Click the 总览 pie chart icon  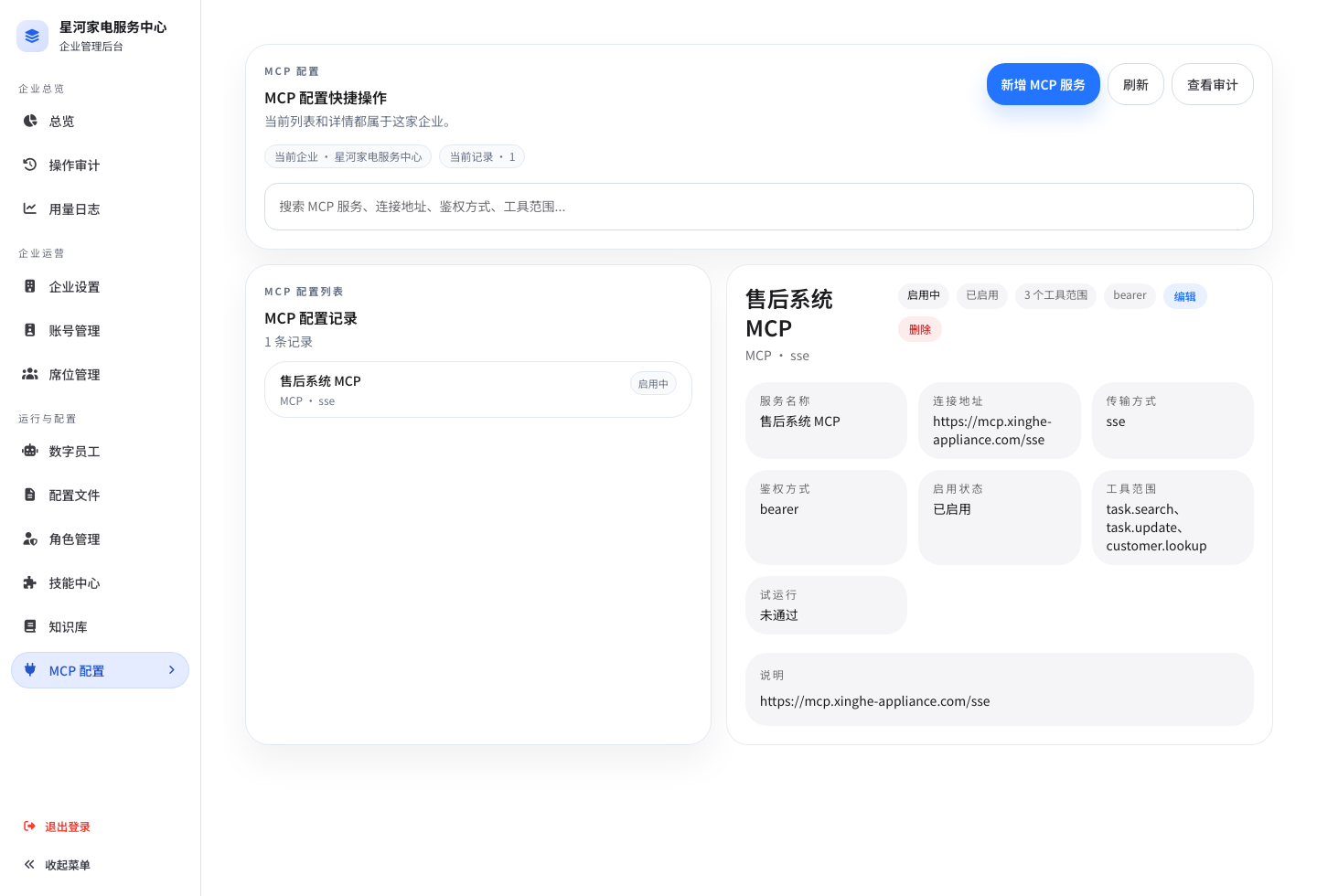click(30, 121)
